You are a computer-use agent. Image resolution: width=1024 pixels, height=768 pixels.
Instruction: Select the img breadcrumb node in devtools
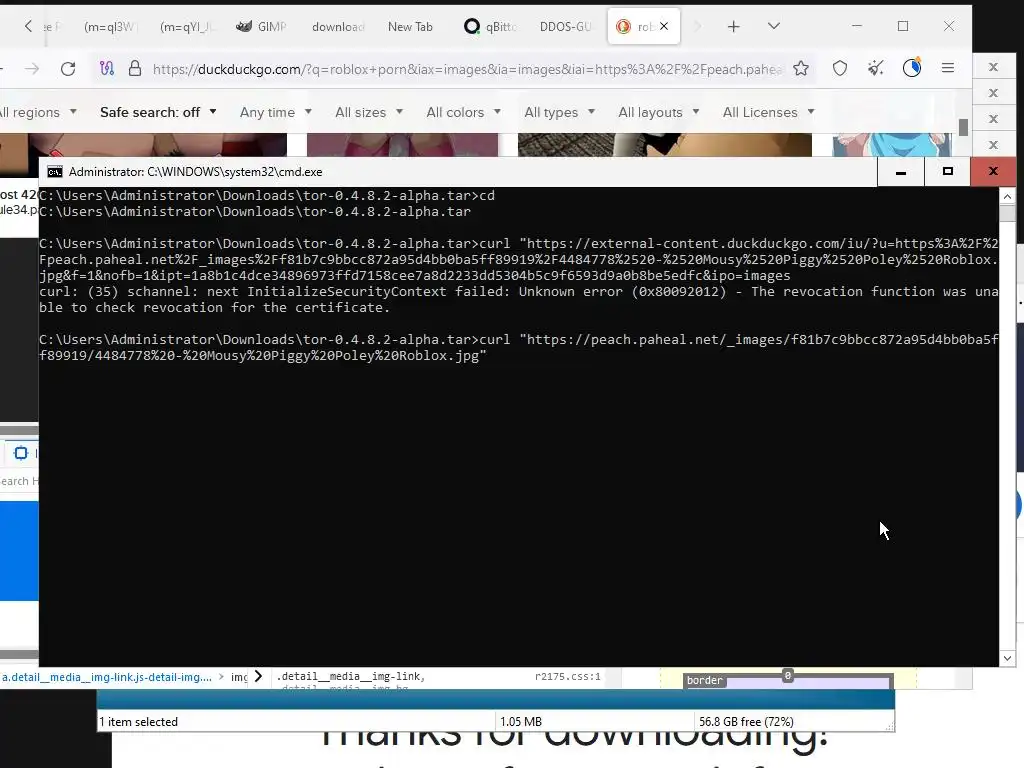point(239,677)
